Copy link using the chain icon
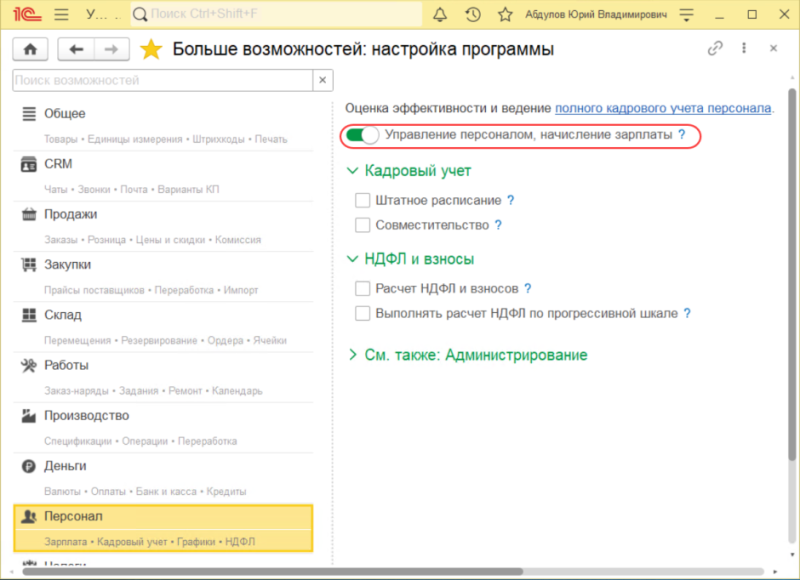The image size is (800, 580). tap(715, 49)
